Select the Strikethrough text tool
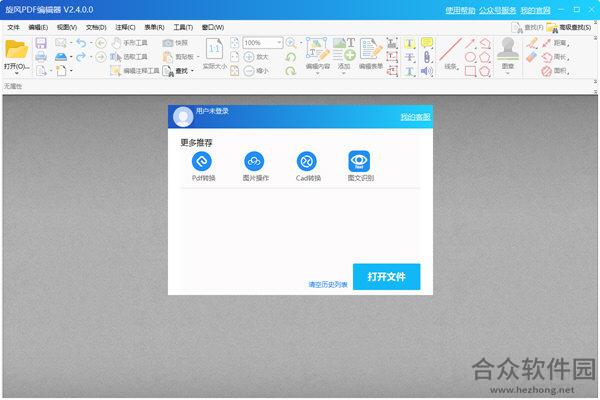The height and width of the screenshot is (400, 600). tap(409, 57)
